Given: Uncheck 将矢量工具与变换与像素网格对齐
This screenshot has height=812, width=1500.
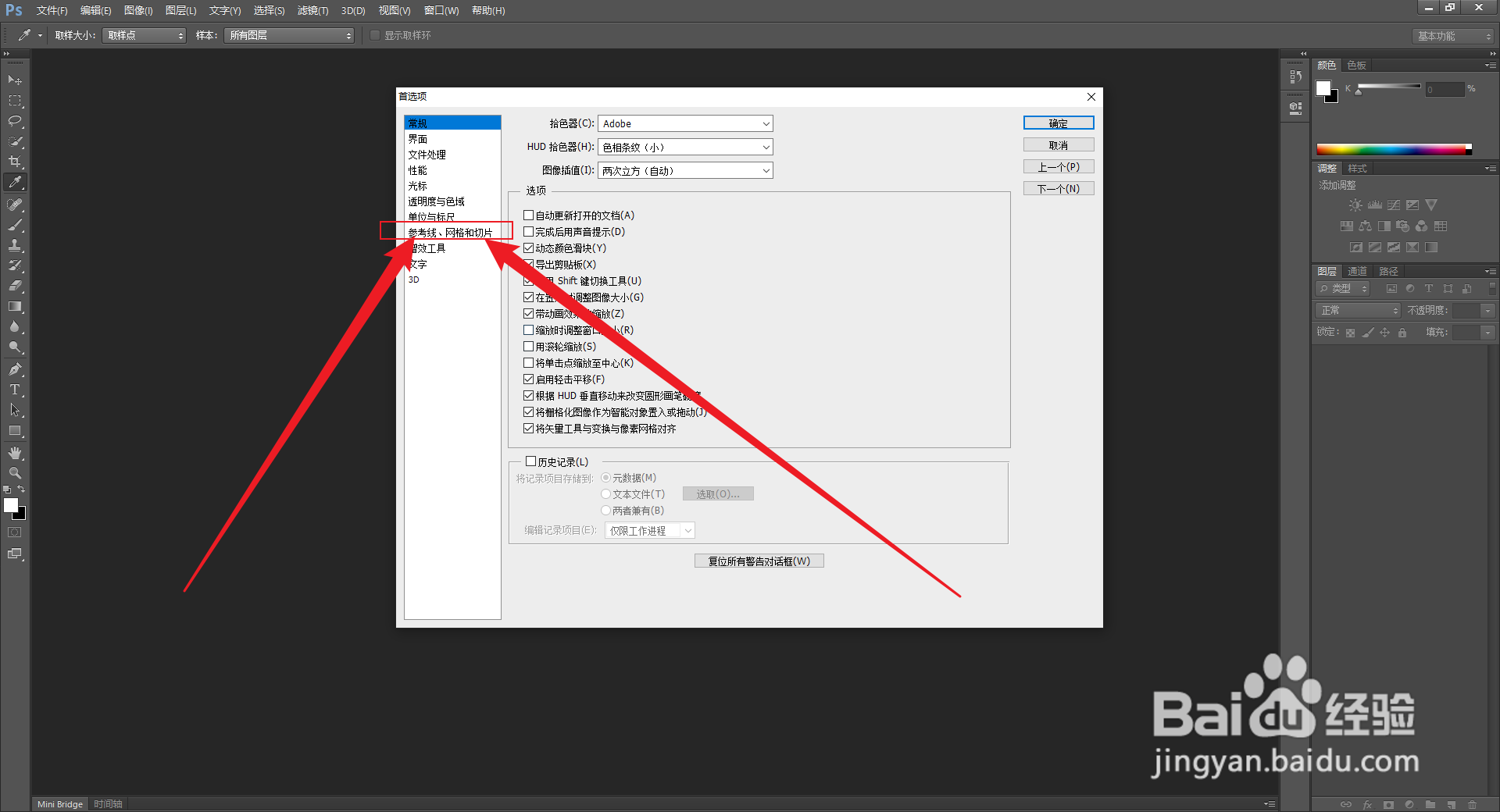Looking at the screenshot, I should coord(529,429).
